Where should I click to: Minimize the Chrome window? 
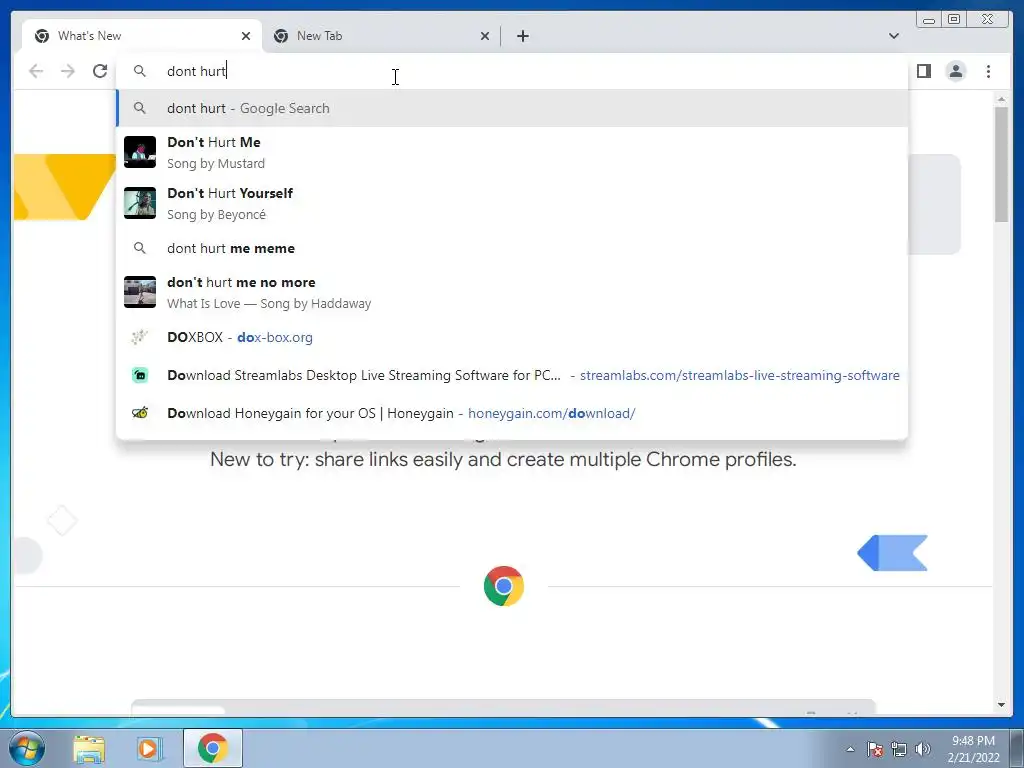tap(929, 20)
